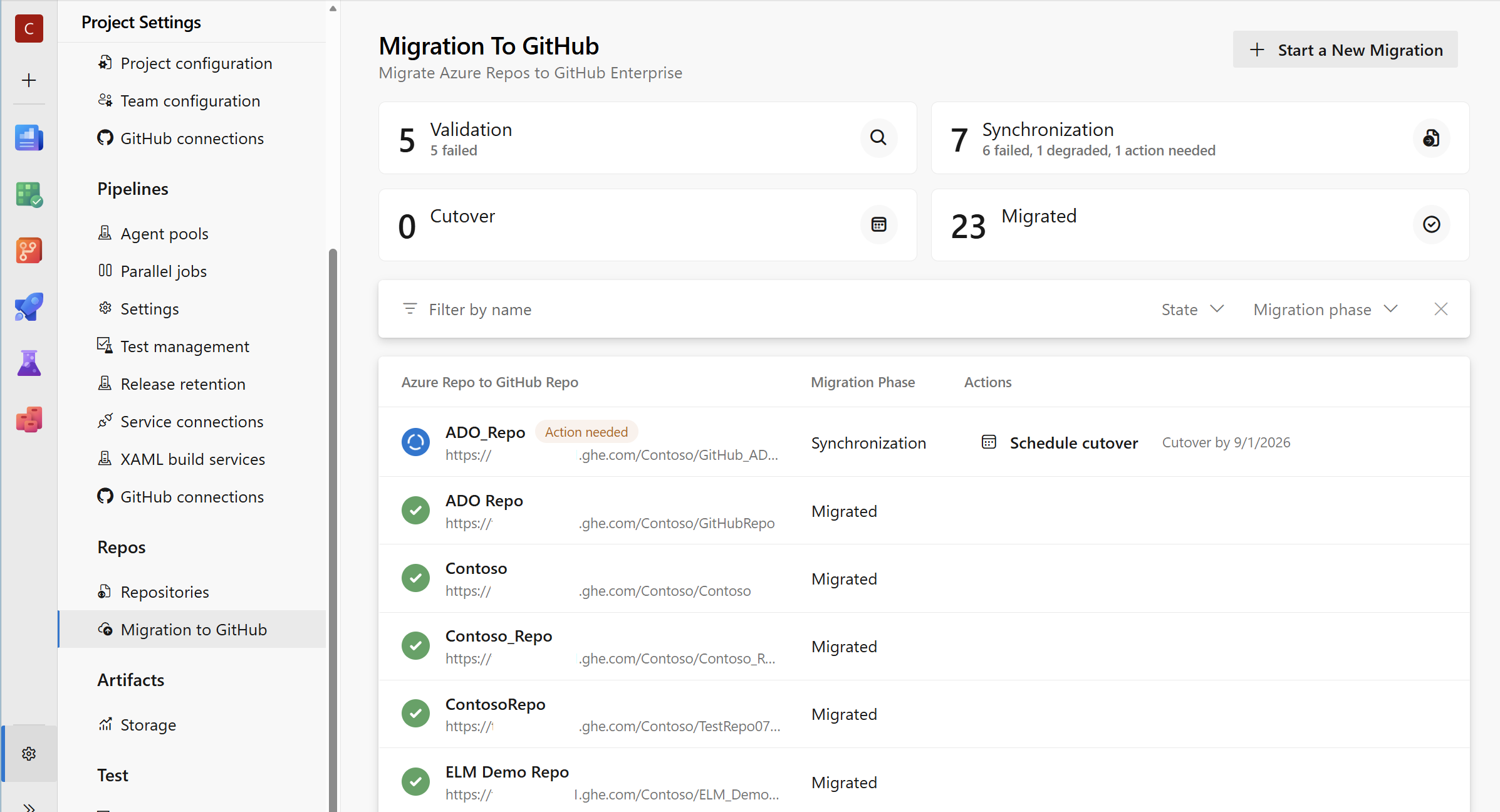
Task: Click the Cutover card calendar icon
Action: (x=878, y=224)
